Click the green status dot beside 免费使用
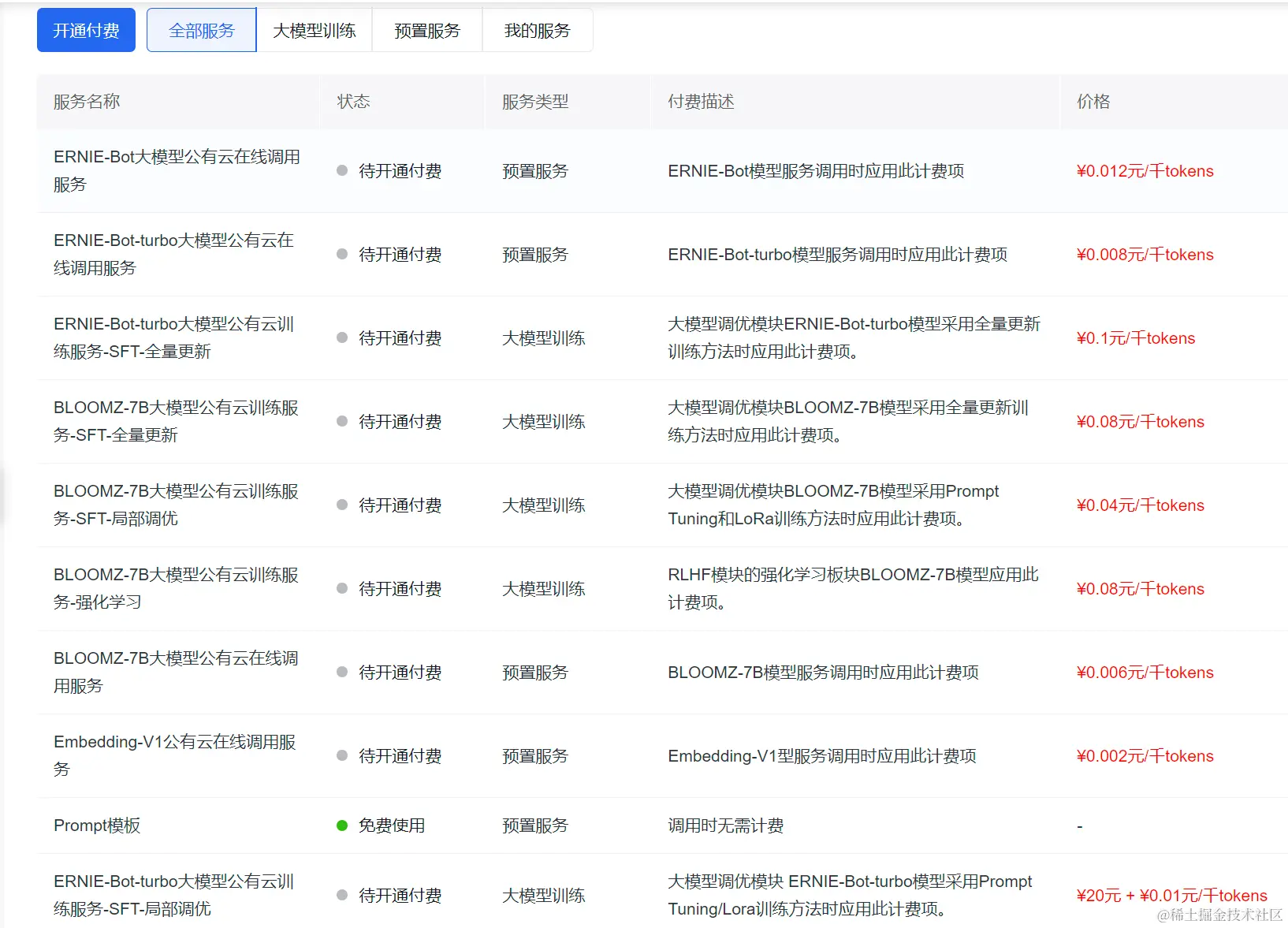The width and height of the screenshot is (1288, 928). tap(342, 826)
